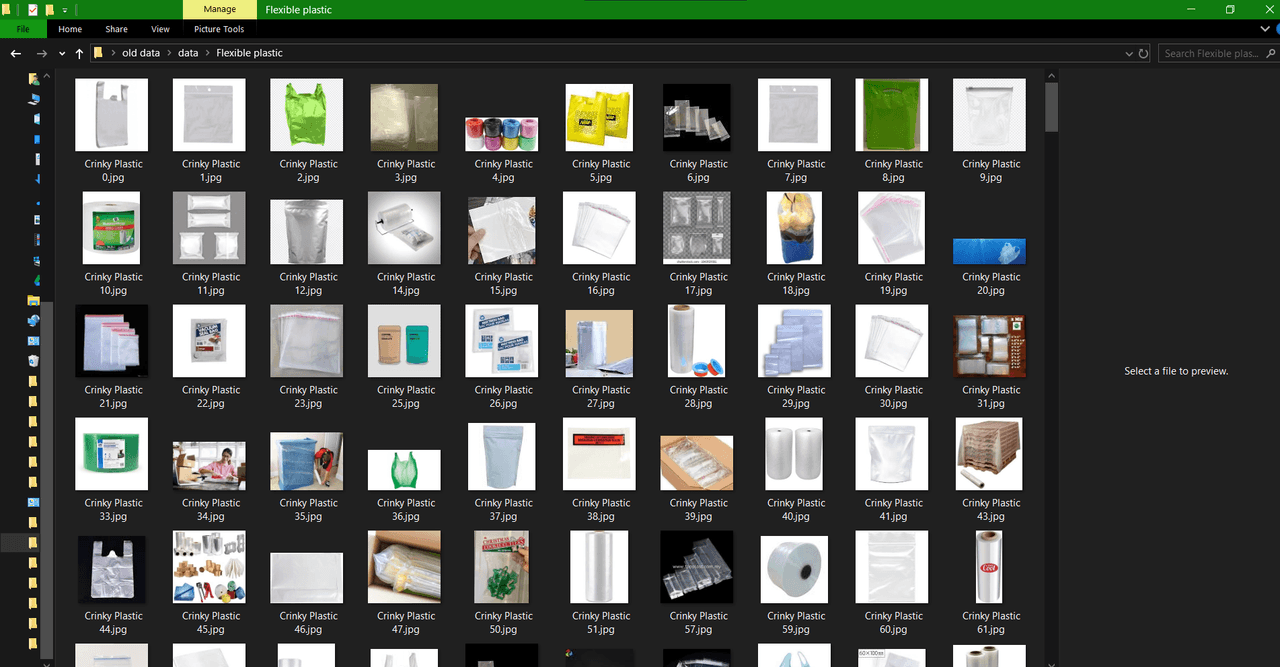Click the New folder icon in the title bar

[x=49, y=9]
